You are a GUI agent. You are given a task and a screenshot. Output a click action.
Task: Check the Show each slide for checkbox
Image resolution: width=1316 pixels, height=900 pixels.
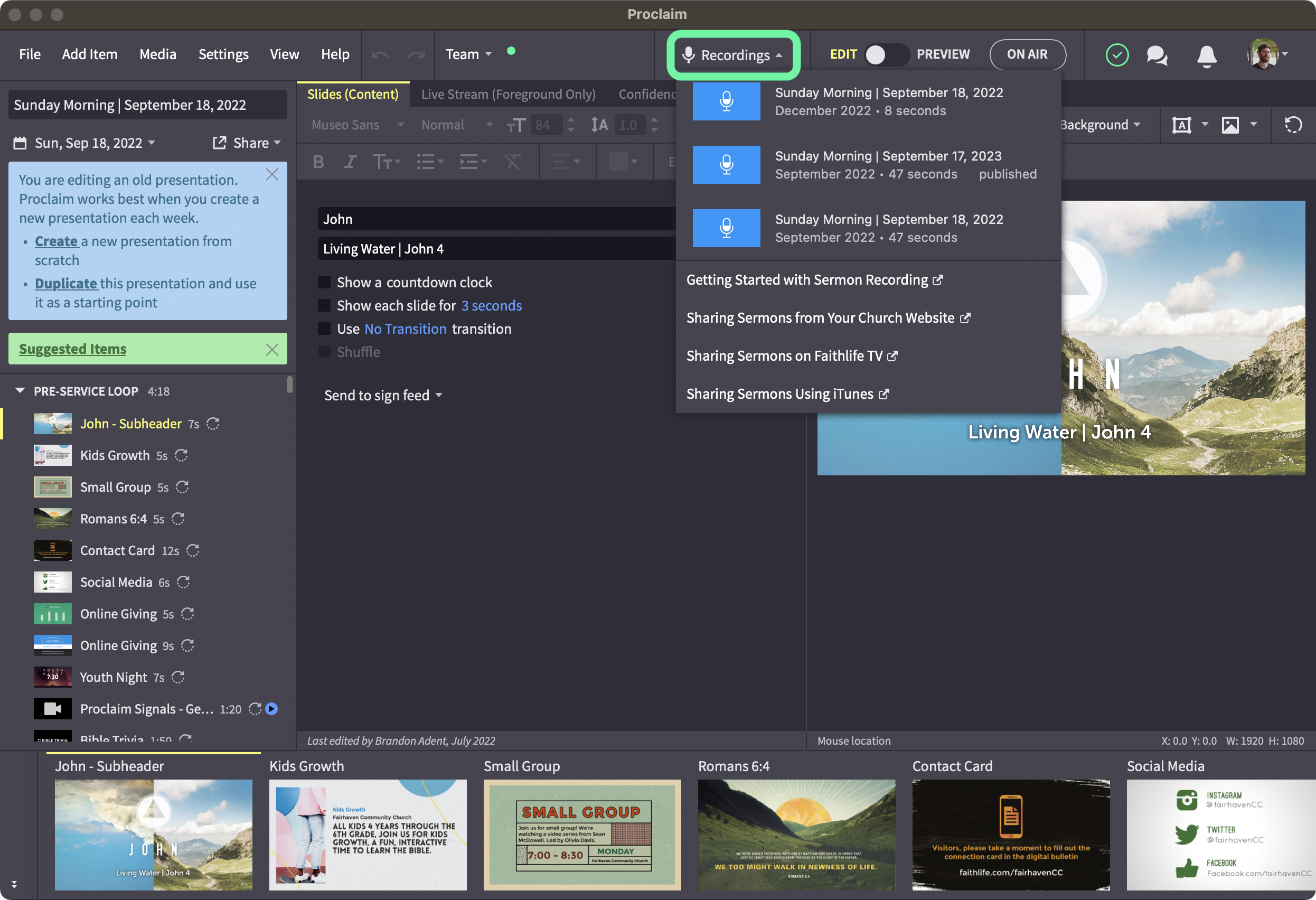[324, 305]
